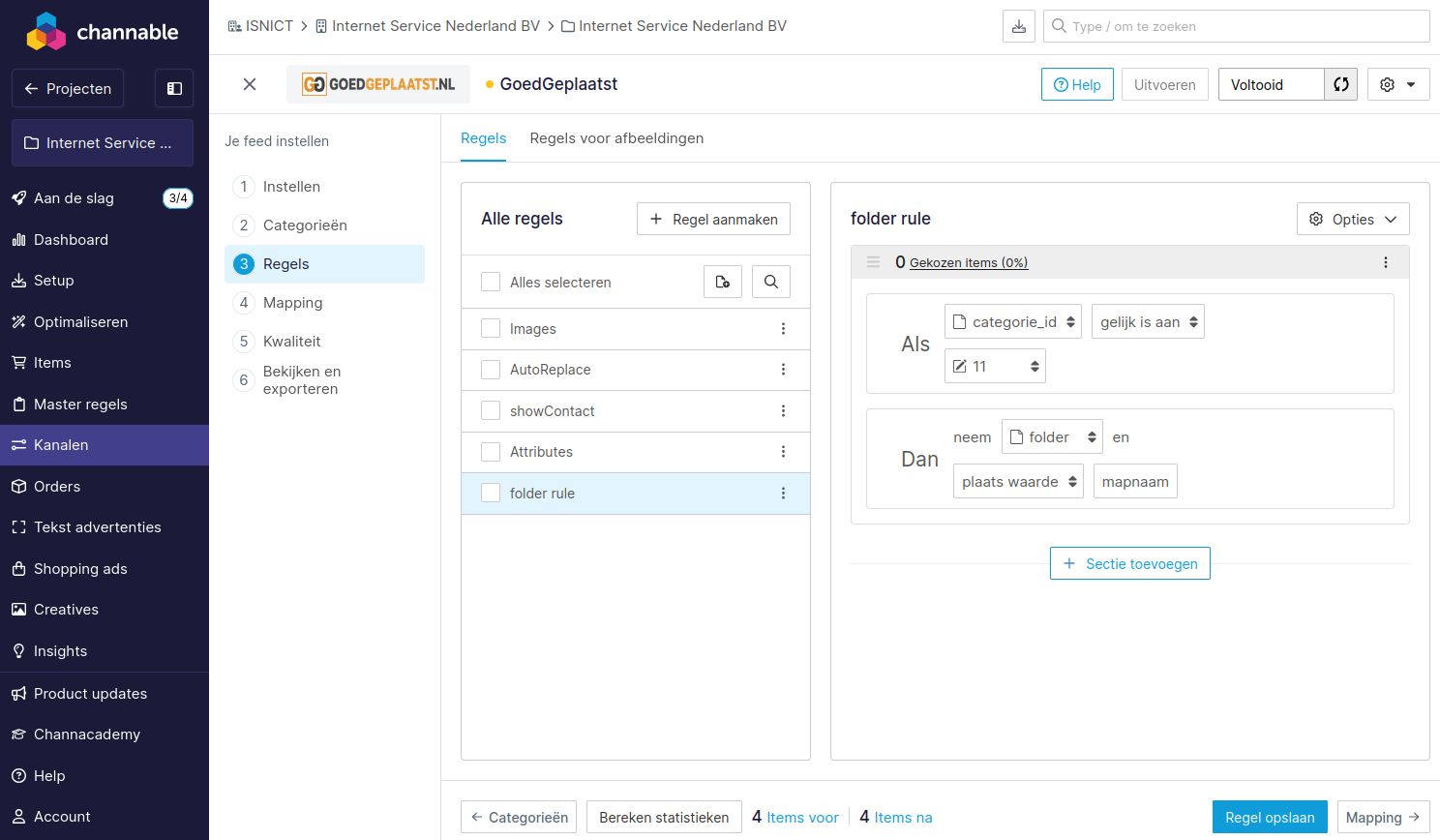Click the mapnaam value input field

click(x=1134, y=482)
